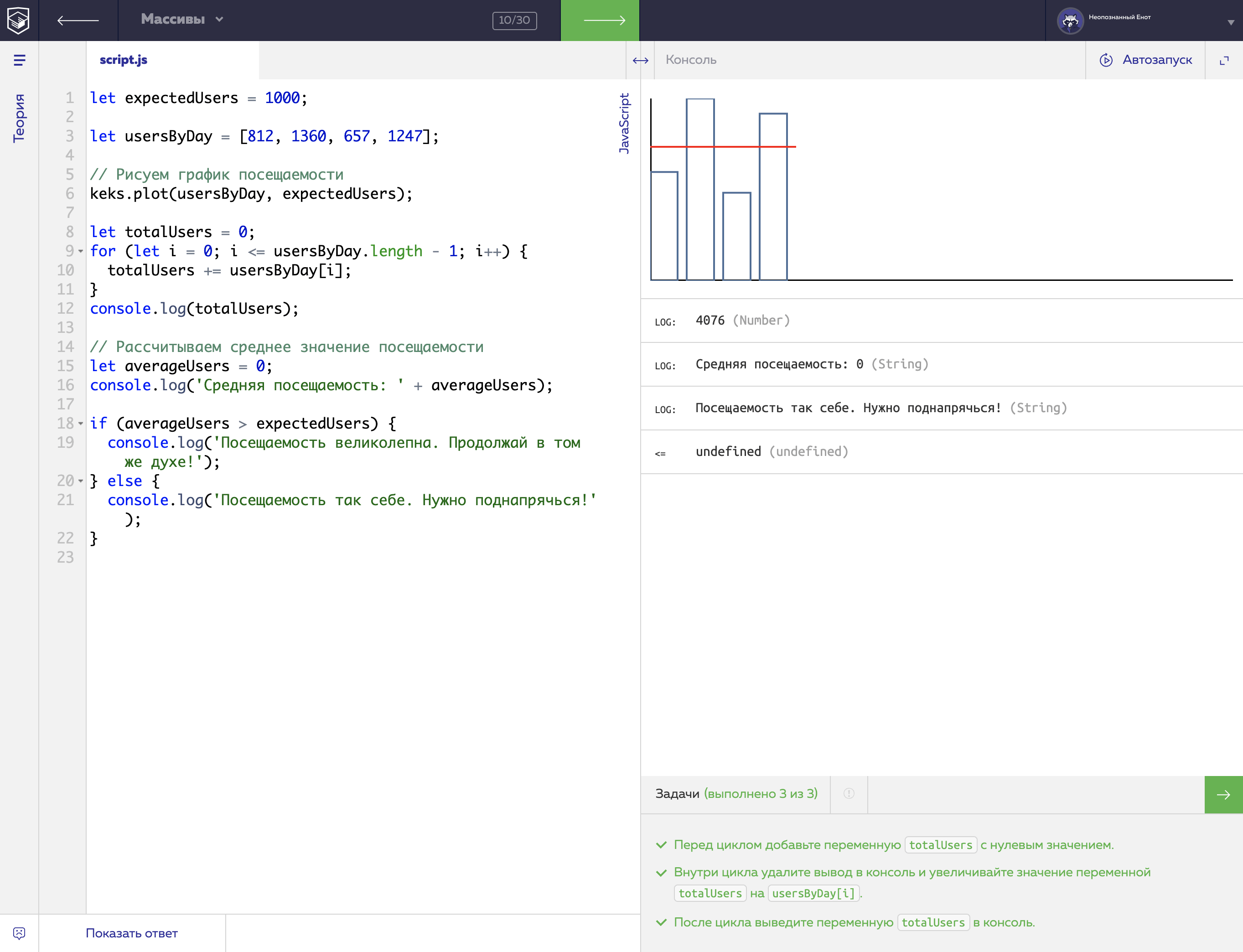Screen dimensions: 1243x952
Task: Click the editor-console resize arrows icon
Action: pyautogui.click(x=640, y=60)
